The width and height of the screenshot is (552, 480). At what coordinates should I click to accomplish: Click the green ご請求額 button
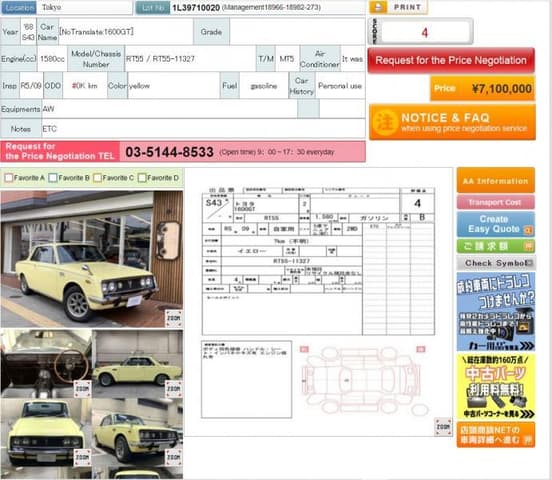[x=495, y=246]
